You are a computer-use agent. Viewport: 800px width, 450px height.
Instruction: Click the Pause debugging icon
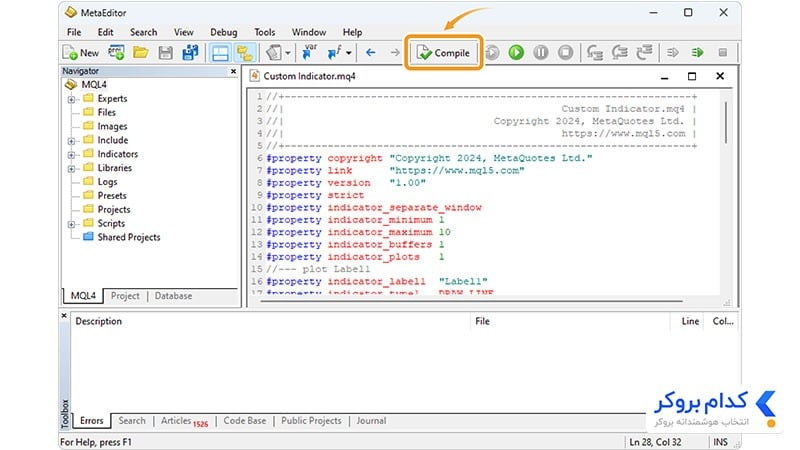pos(541,52)
